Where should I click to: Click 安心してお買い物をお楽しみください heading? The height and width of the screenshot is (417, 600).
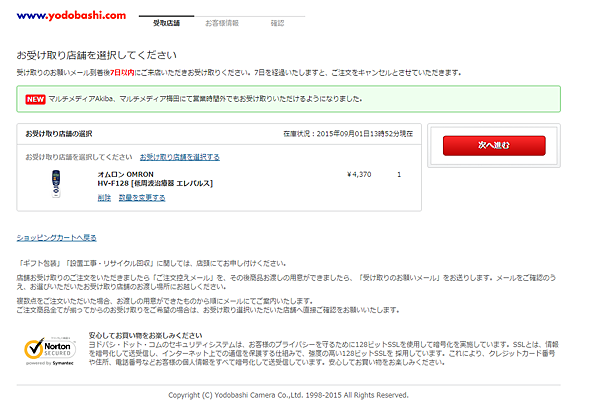click(145, 335)
